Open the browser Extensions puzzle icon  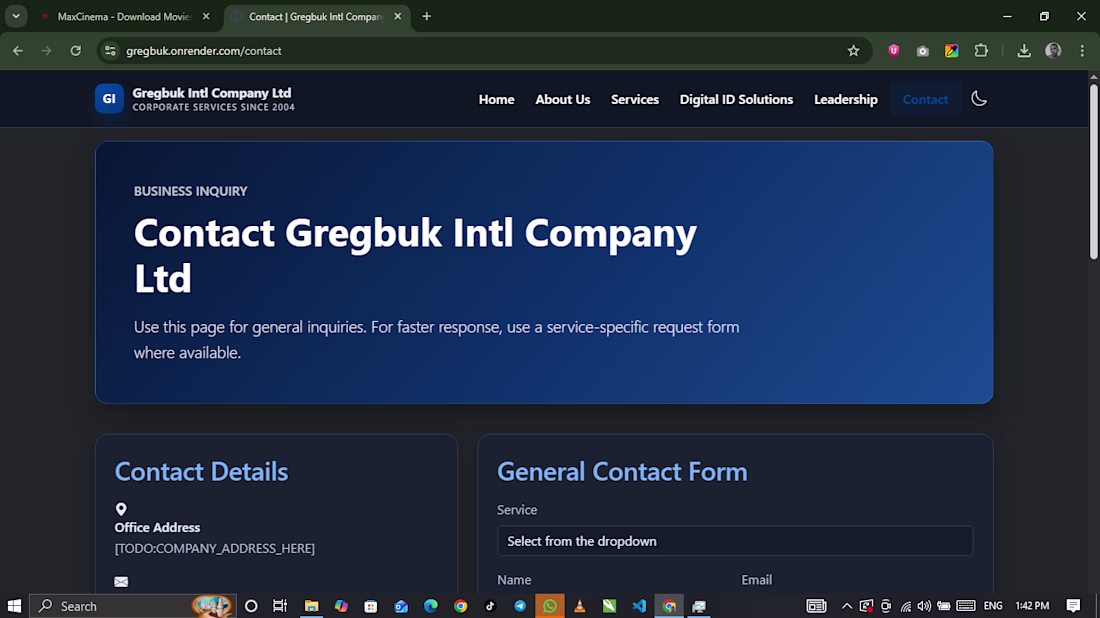981,51
